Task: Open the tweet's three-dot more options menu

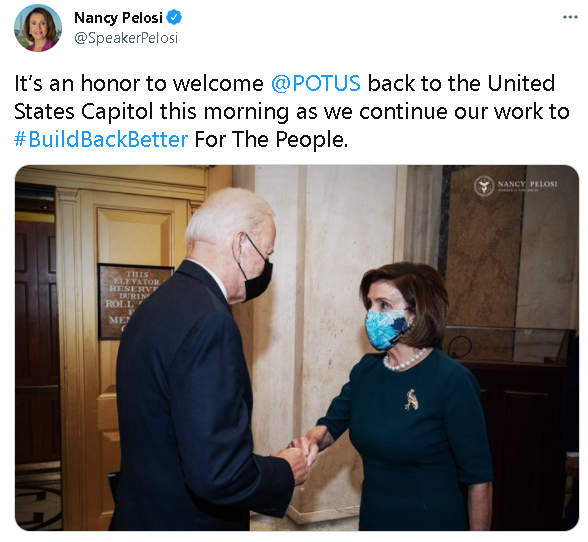Action: 570,17
